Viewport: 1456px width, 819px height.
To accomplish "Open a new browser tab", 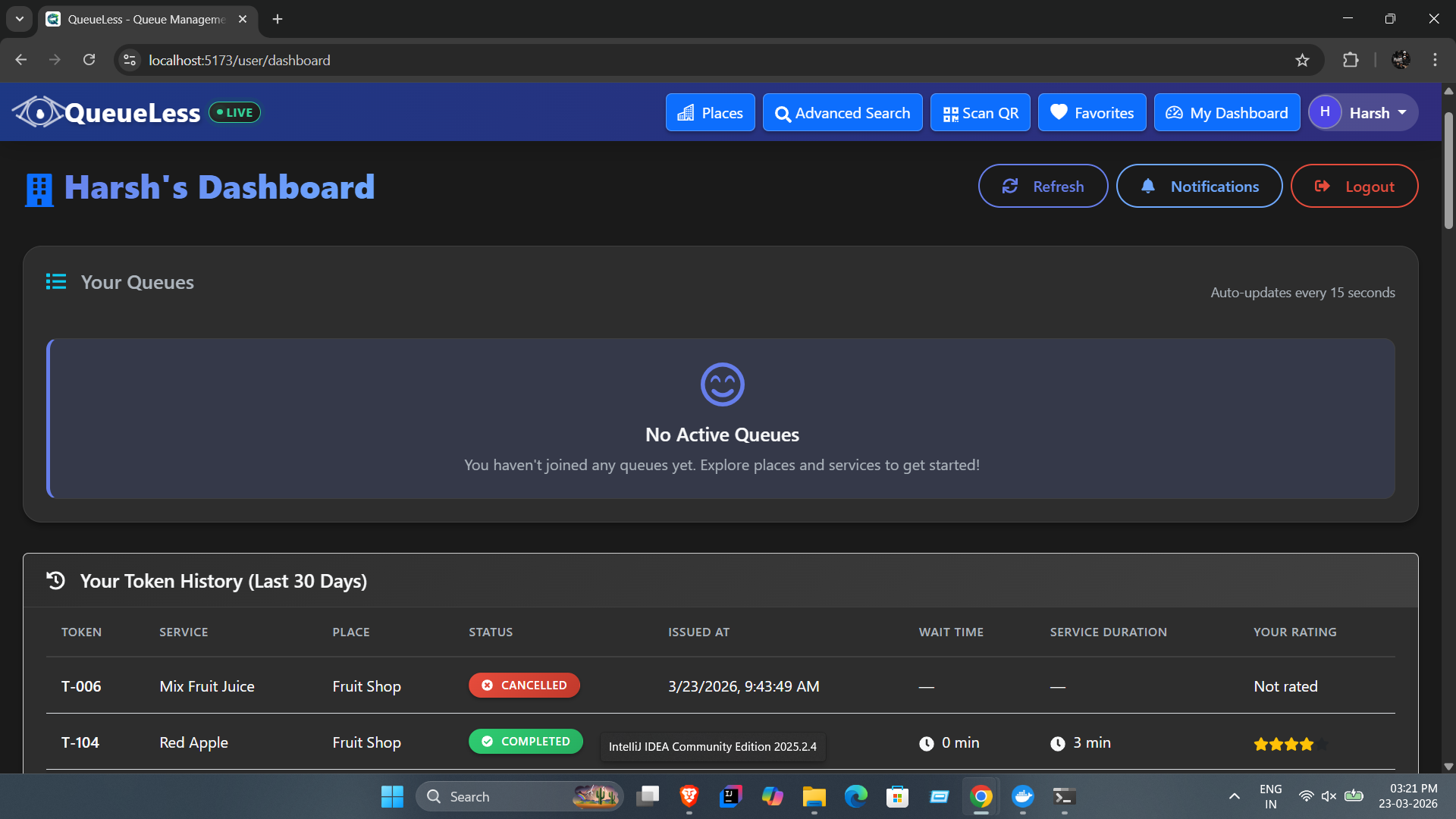I will 278,19.
